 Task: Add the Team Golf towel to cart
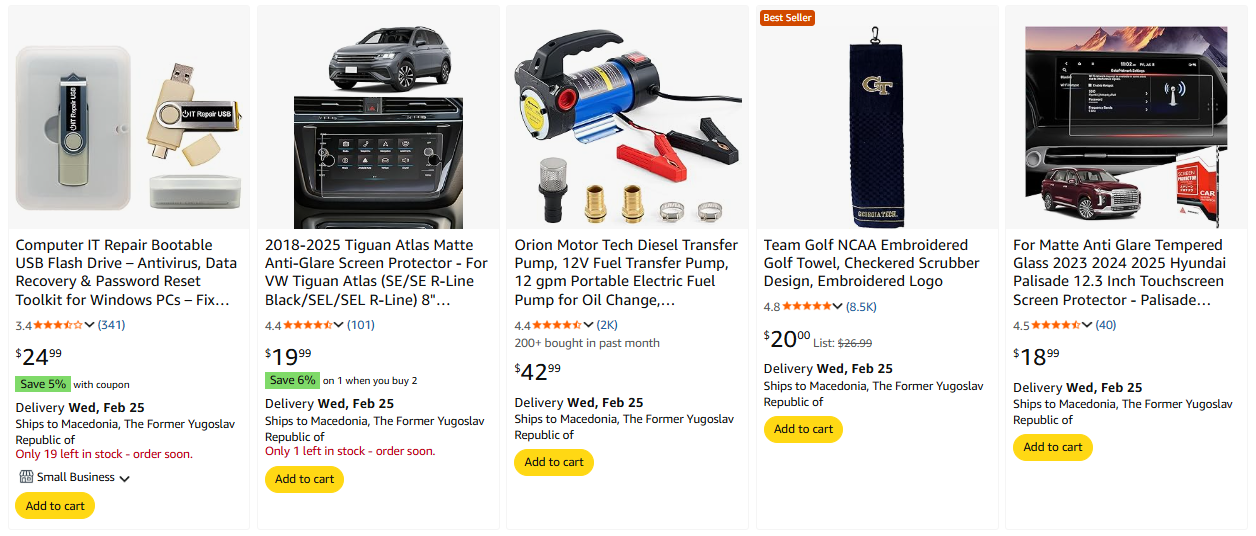coord(803,429)
